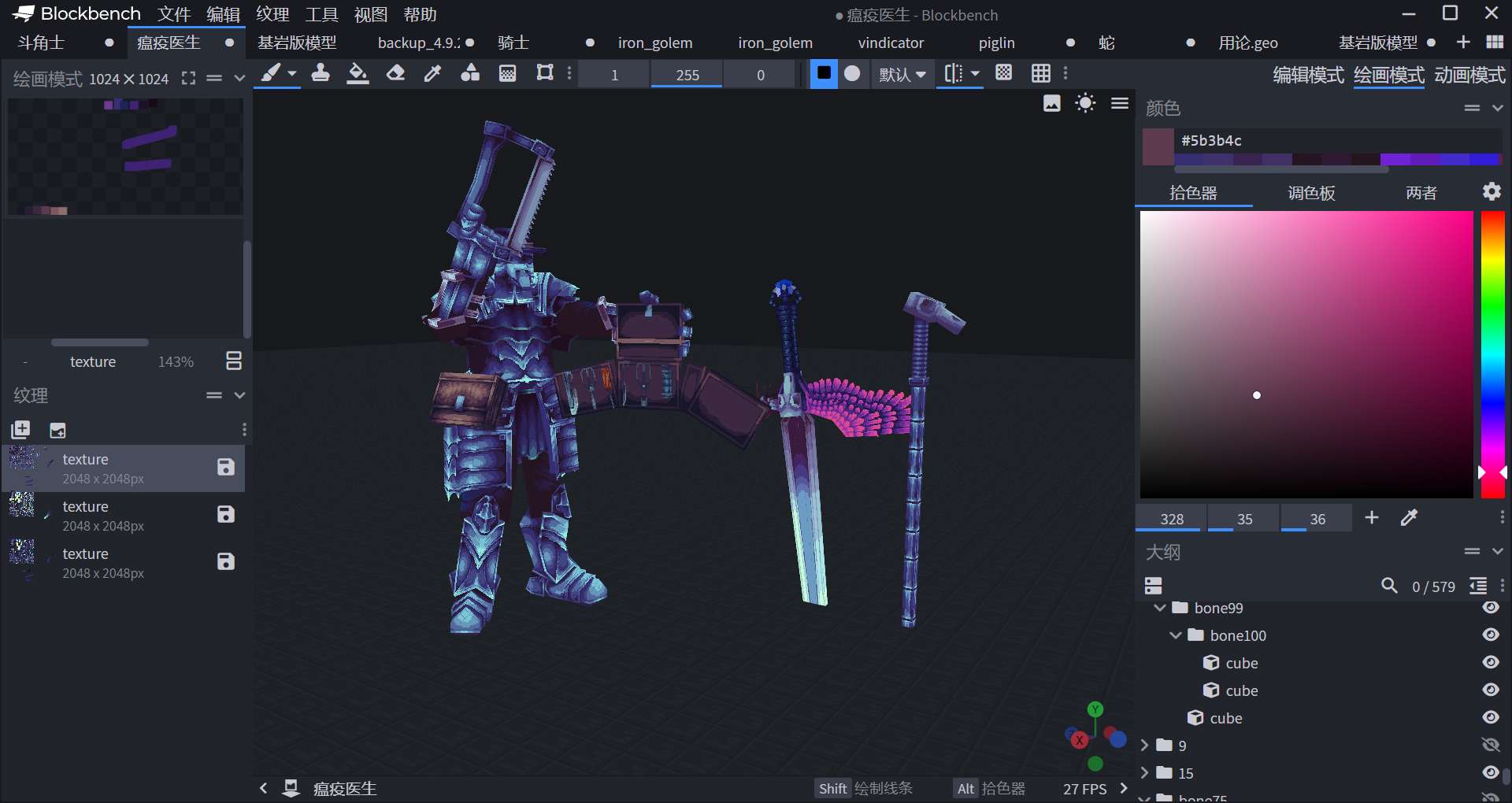Show the hidden group 9

[1491, 745]
